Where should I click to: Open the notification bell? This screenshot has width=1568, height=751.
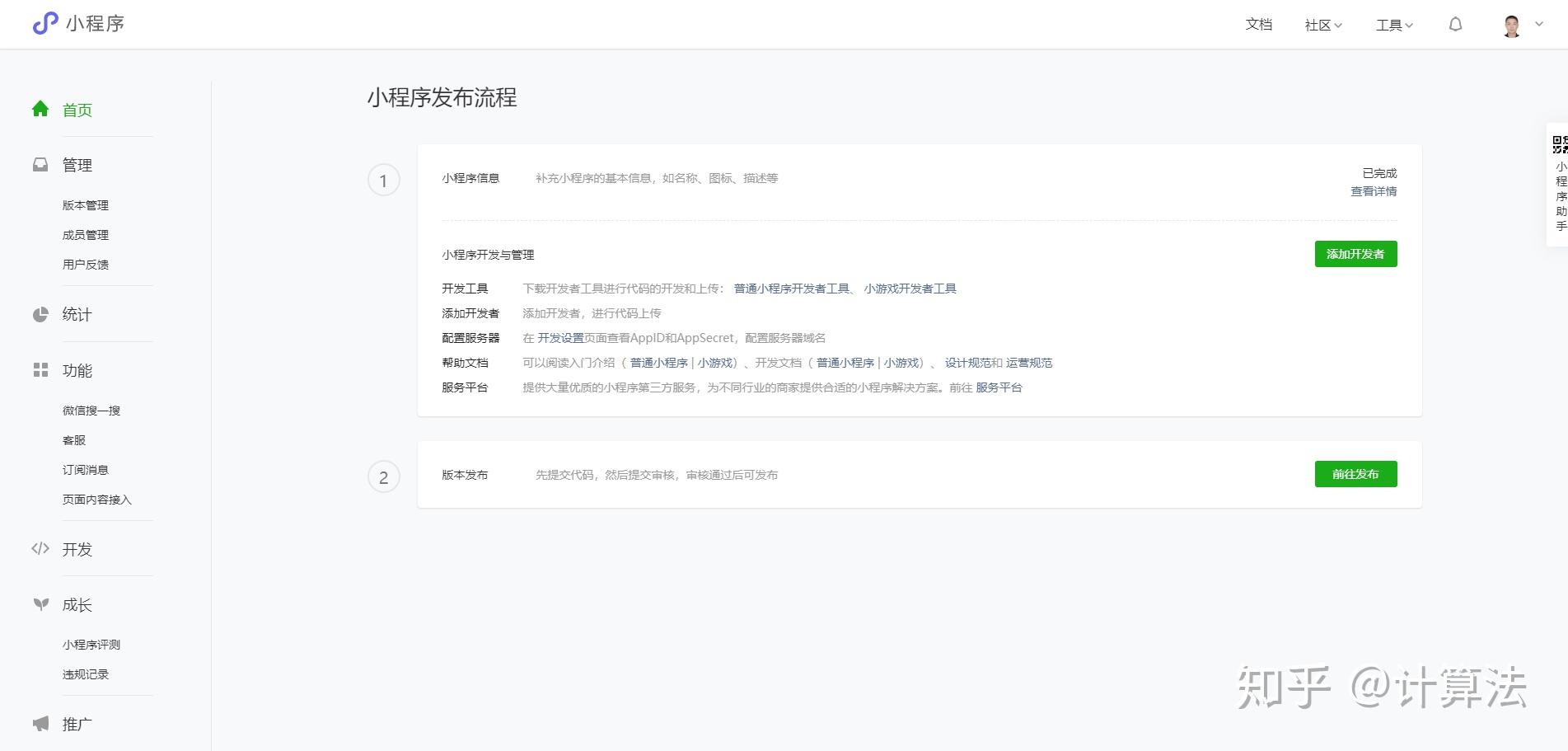click(1456, 25)
